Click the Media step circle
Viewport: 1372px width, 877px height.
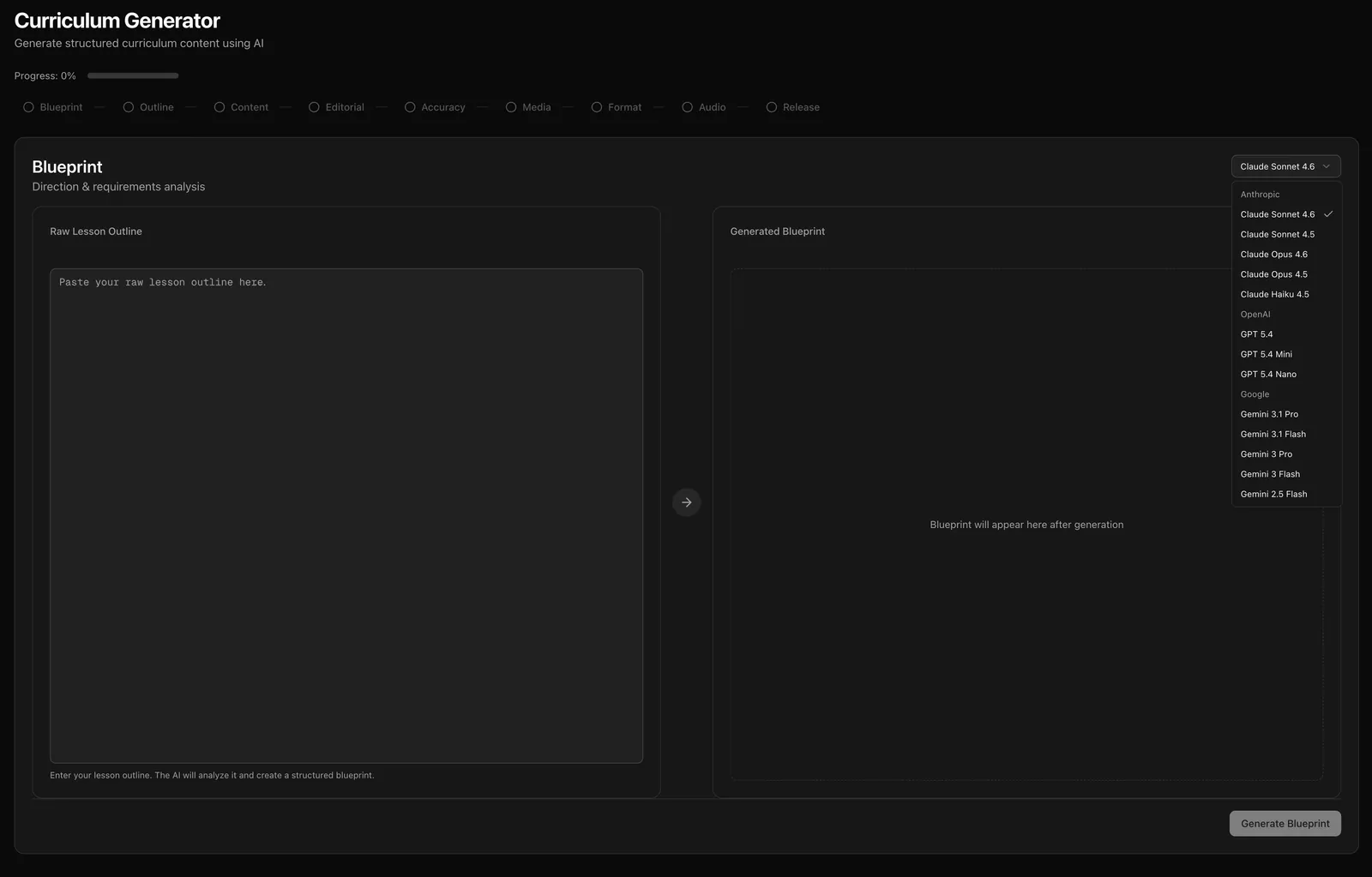[x=511, y=107]
